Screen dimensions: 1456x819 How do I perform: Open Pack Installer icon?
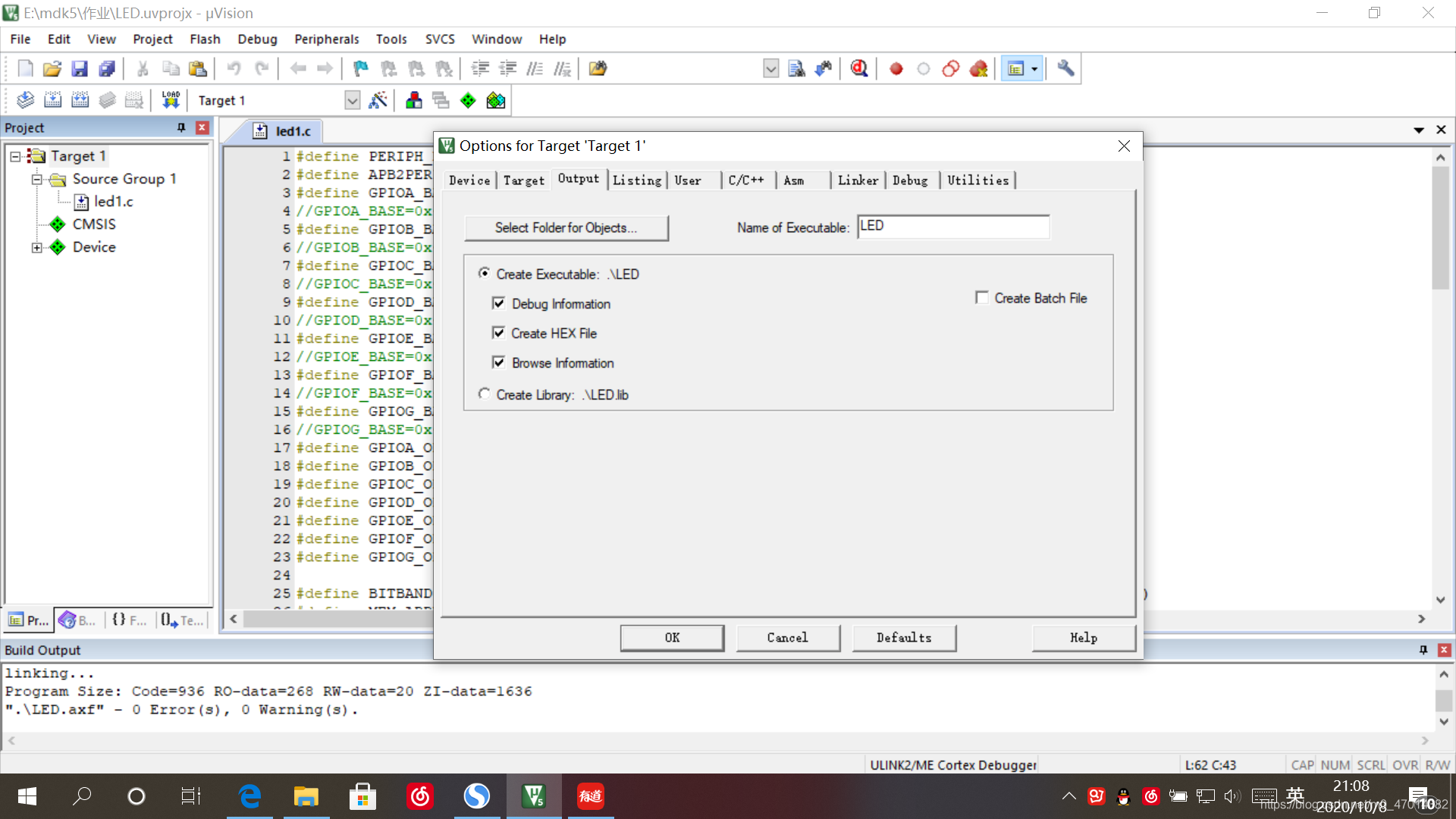coord(496,100)
